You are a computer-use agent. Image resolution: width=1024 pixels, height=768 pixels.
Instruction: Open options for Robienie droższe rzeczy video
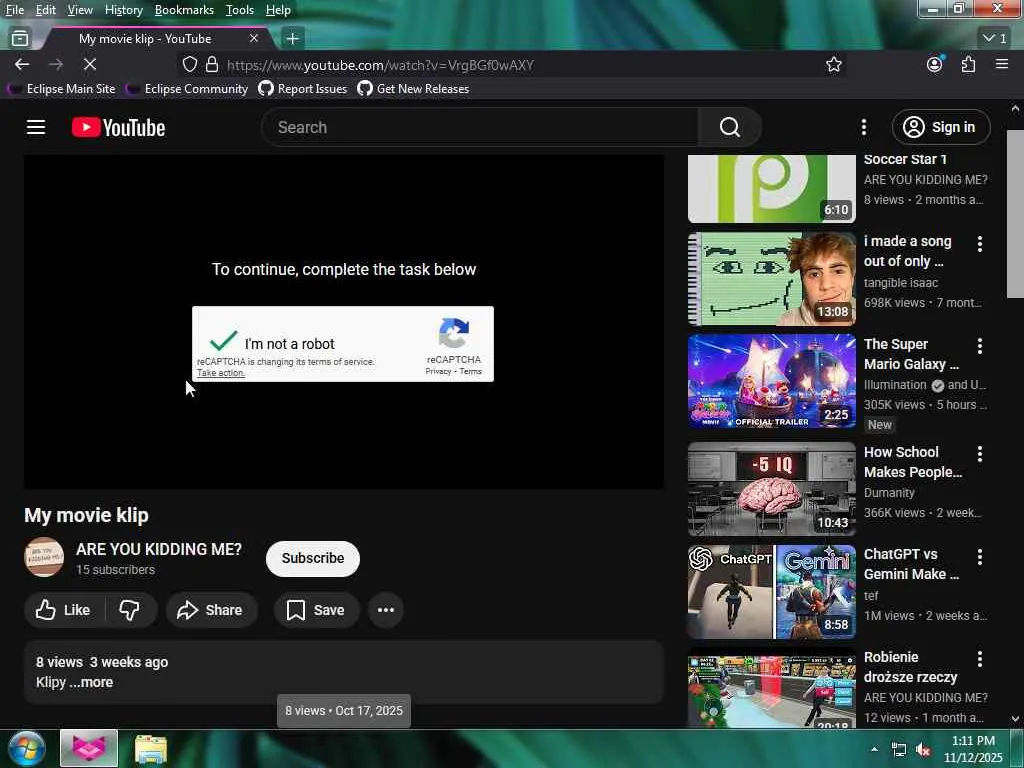(980, 659)
